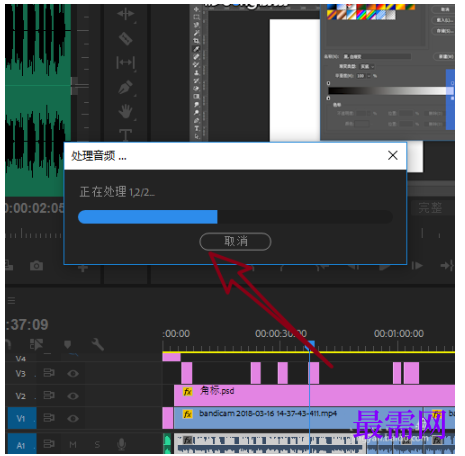Screen dimensions: 465x456
Task: Click the fx badge on bandicam clip
Action: (188, 414)
